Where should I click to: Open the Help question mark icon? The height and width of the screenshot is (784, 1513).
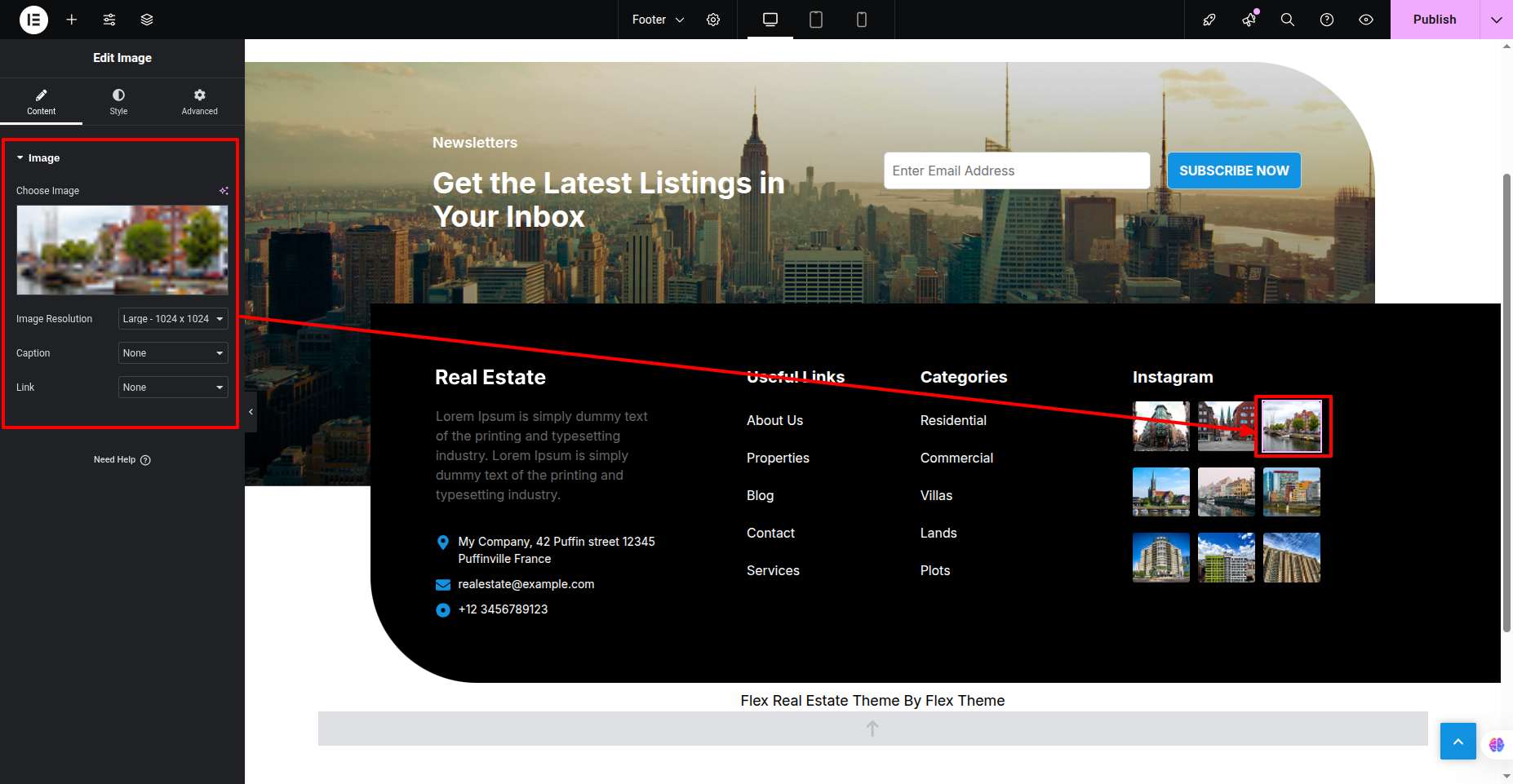[x=1327, y=20]
